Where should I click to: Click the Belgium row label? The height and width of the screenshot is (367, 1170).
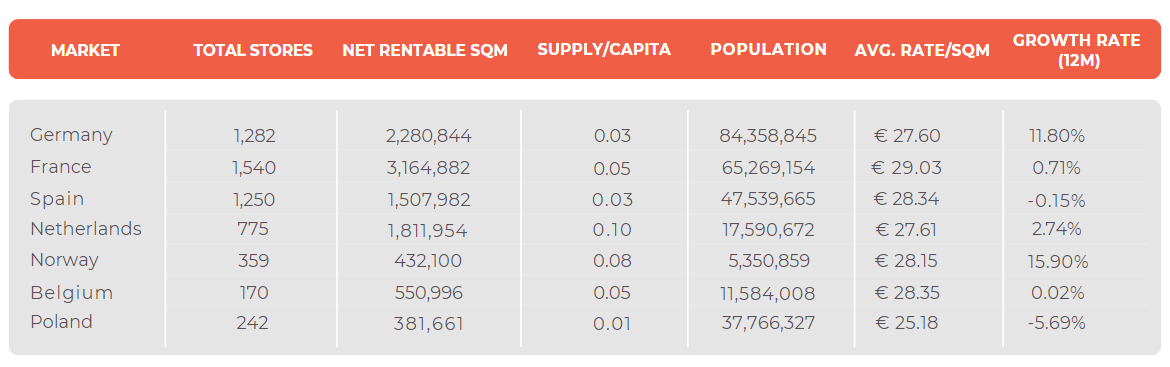pos(72,293)
